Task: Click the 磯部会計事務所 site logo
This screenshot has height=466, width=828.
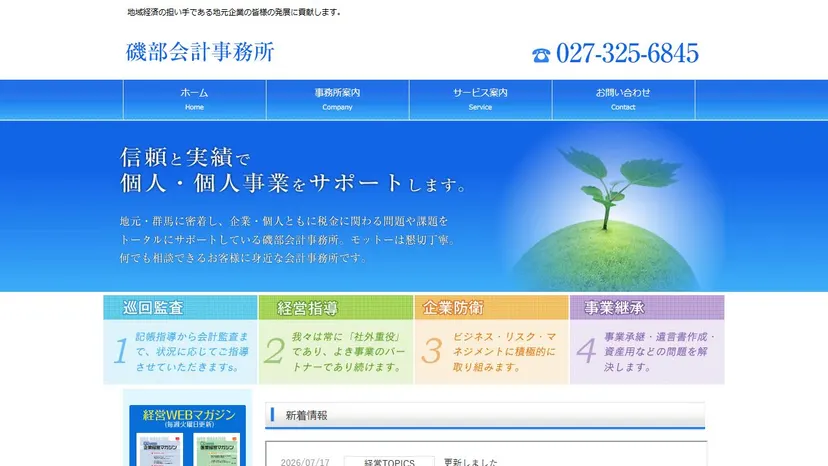Action: (x=200, y=52)
